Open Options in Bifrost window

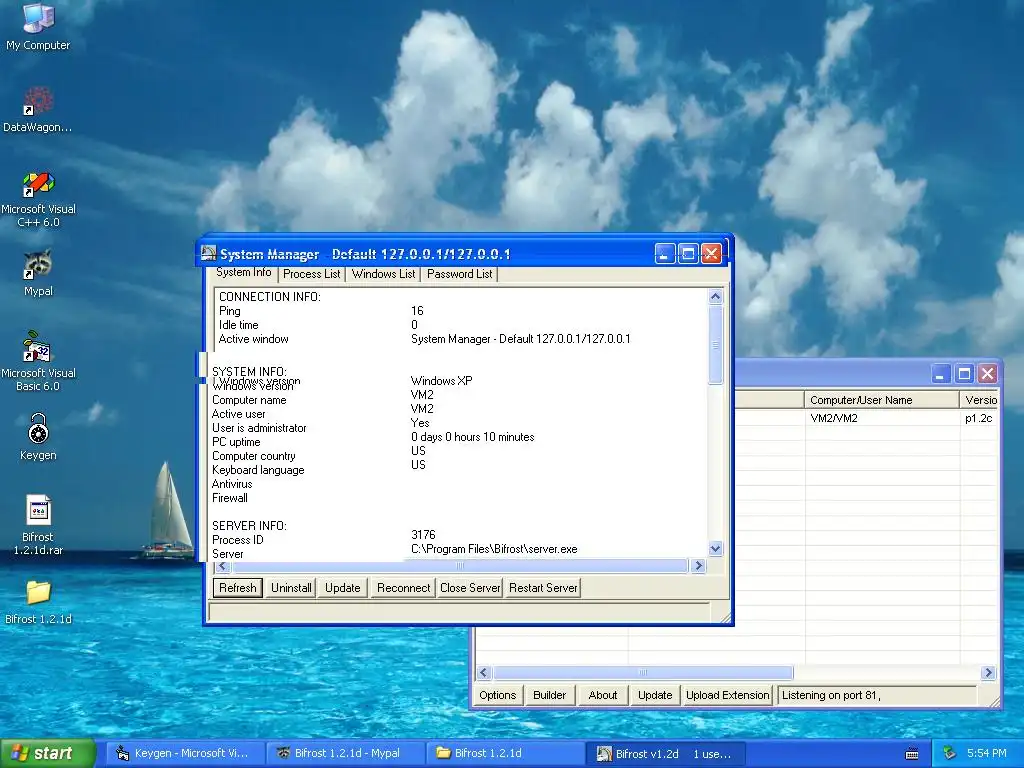point(498,695)
